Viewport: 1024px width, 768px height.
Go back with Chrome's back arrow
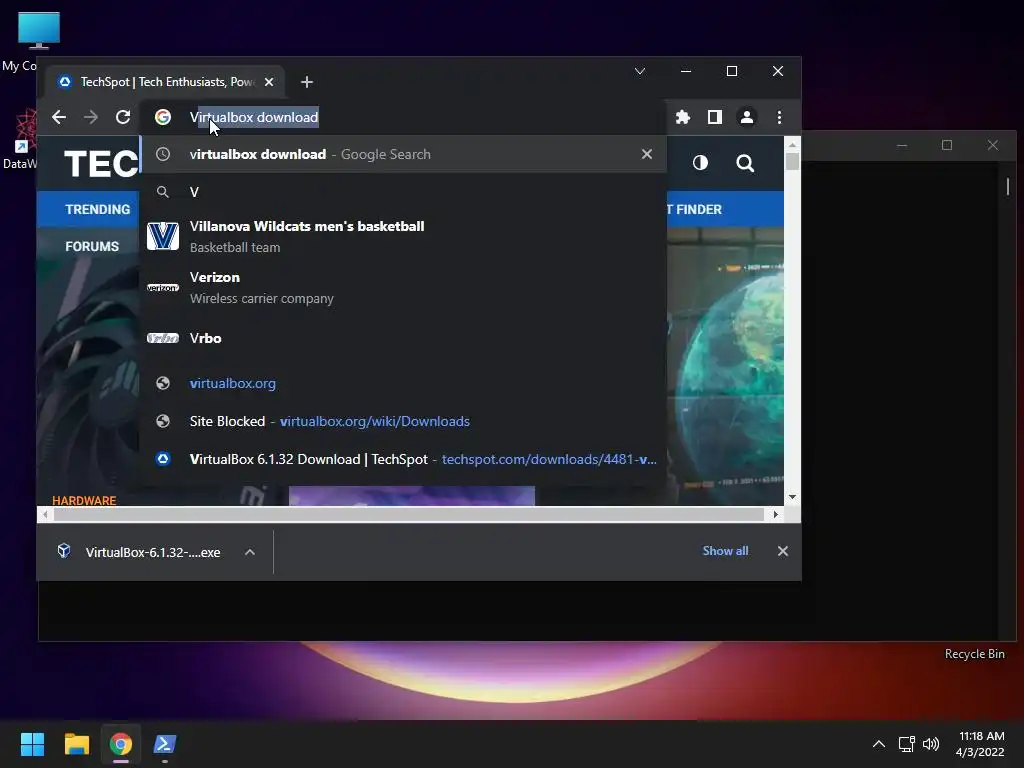[x=59, y=117]
